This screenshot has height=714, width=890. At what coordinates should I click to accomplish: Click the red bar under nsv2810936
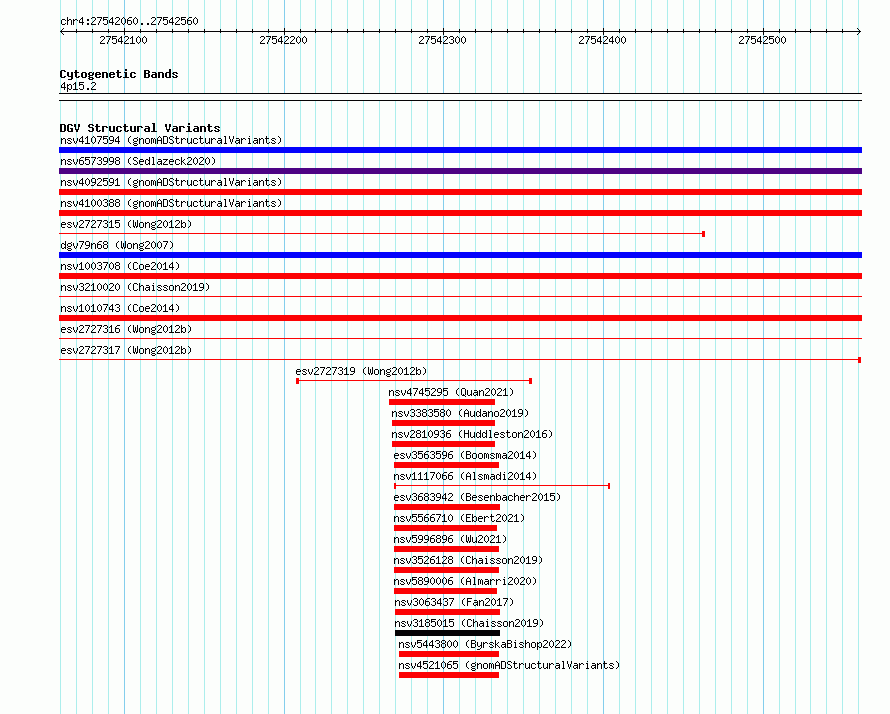[x=443, y=444]
